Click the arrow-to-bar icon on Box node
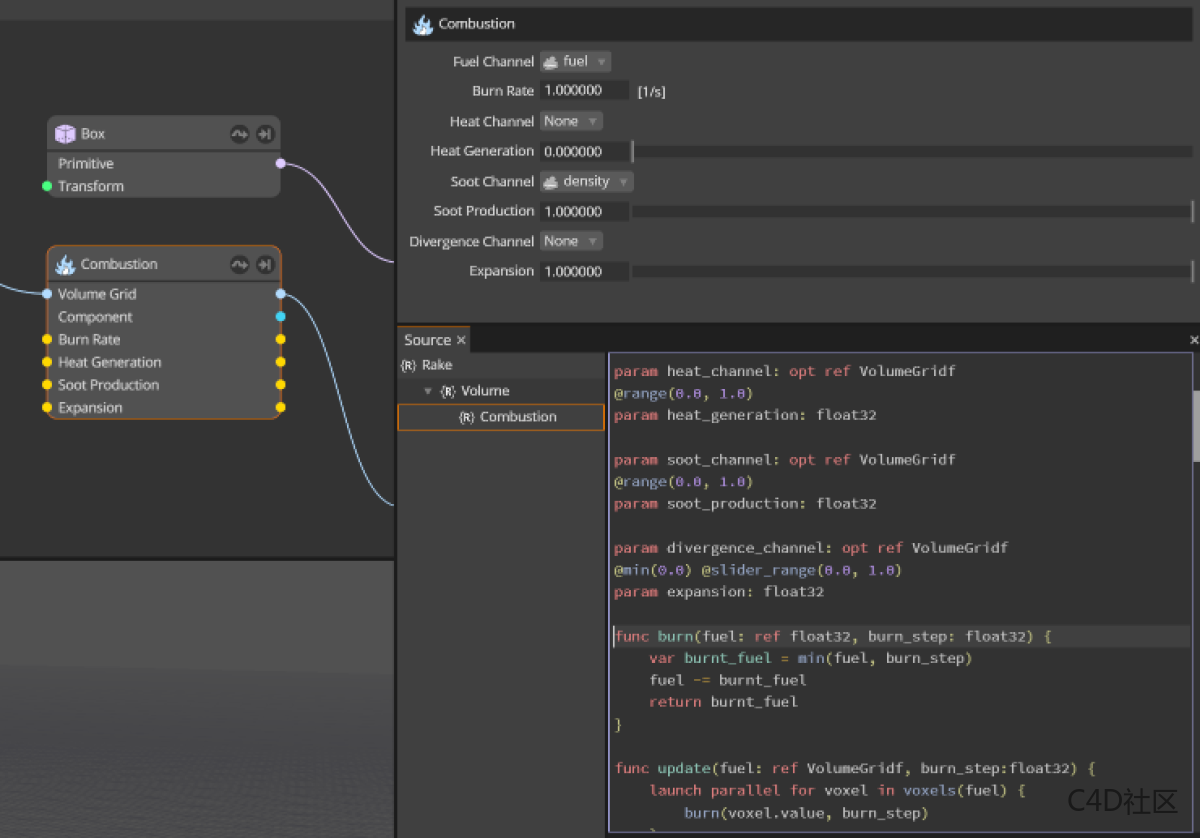 pyautogui.click(x=265, y=134)
